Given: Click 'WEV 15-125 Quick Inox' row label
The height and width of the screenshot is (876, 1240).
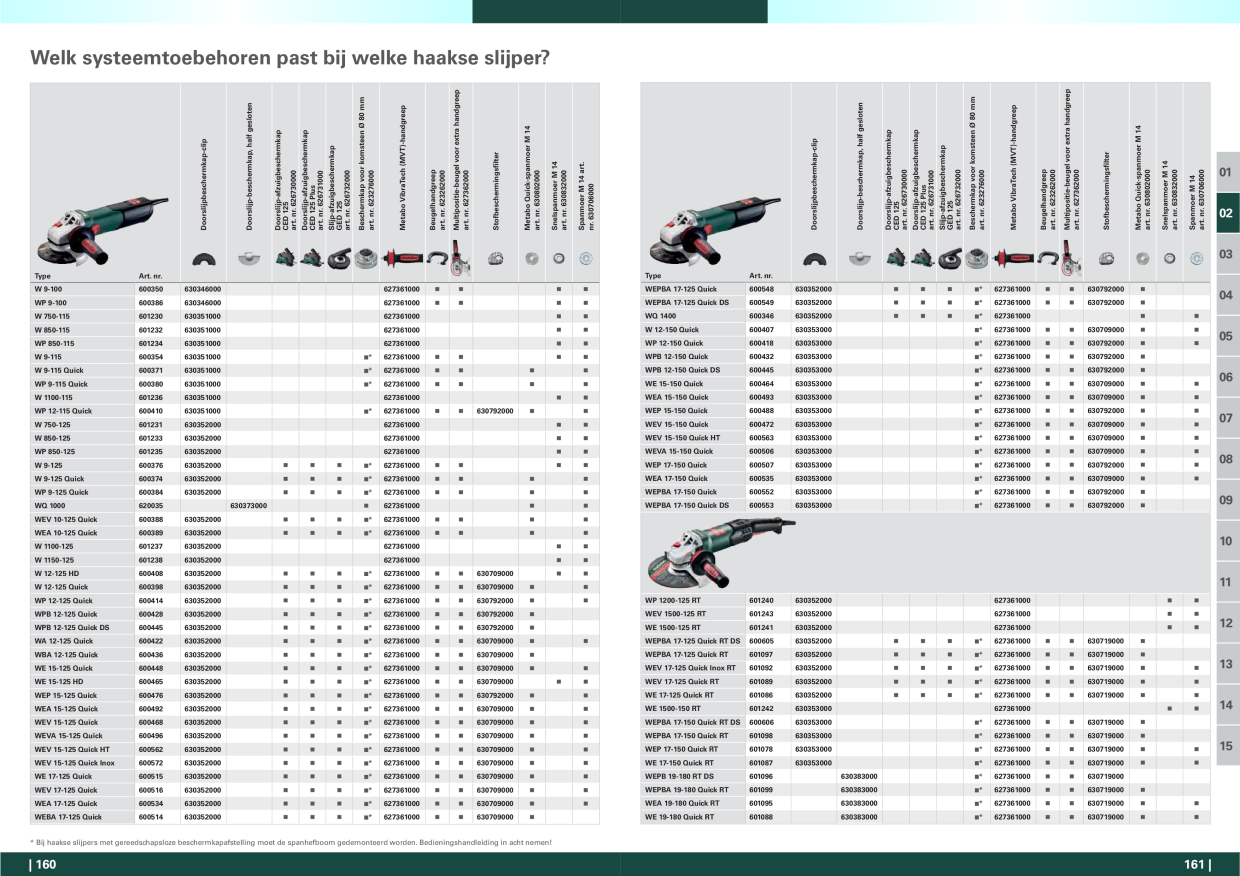Looking at the screenshot, I should click(75, 763).
